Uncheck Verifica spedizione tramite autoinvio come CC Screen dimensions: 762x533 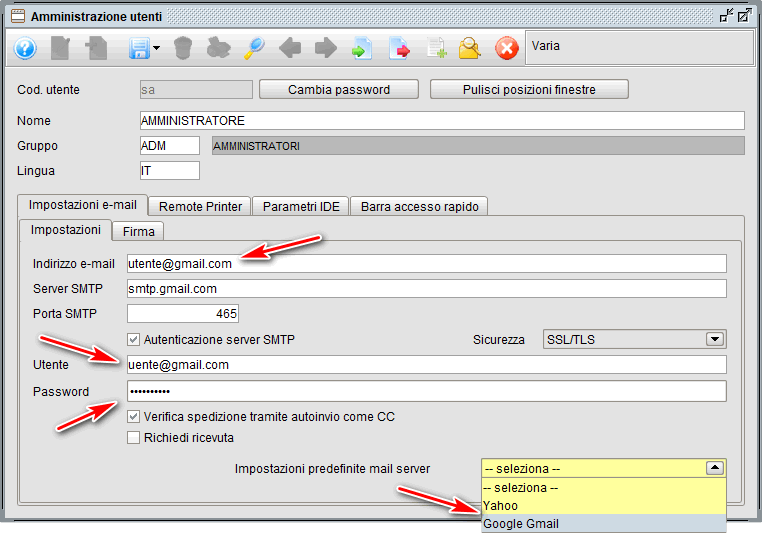[134, 416]
